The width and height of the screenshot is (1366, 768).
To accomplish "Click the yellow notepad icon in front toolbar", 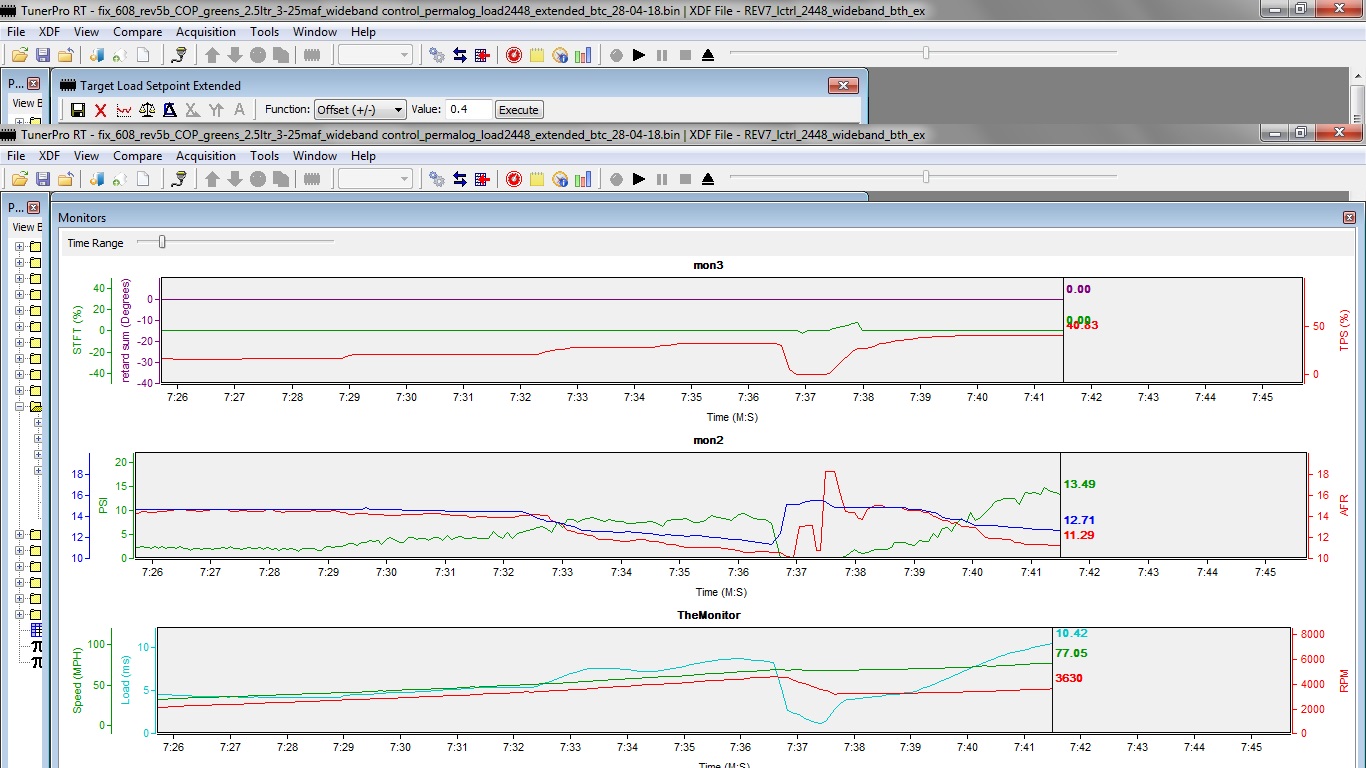I will coord(537,179).
